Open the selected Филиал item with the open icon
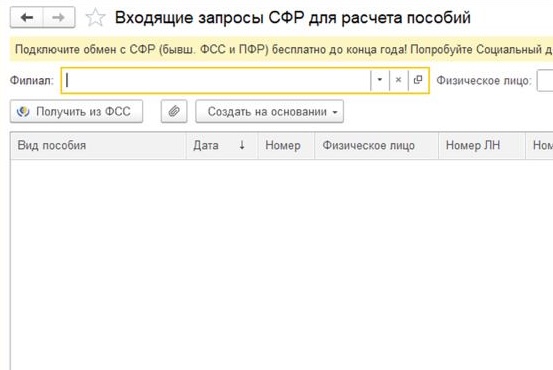The height and width of the screenshot is (370, 553). tap(418, 80)
